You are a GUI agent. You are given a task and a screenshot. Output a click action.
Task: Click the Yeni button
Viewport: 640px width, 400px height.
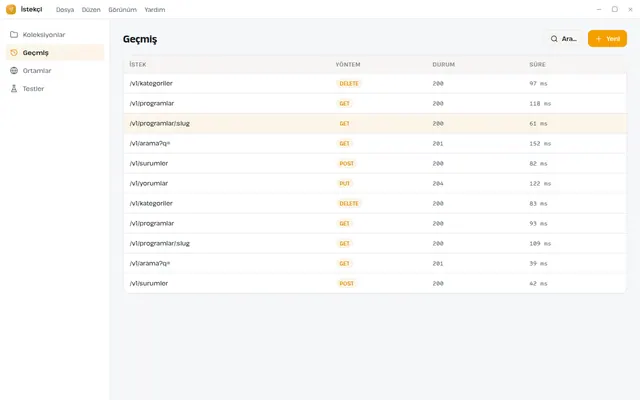coord(607,39)
